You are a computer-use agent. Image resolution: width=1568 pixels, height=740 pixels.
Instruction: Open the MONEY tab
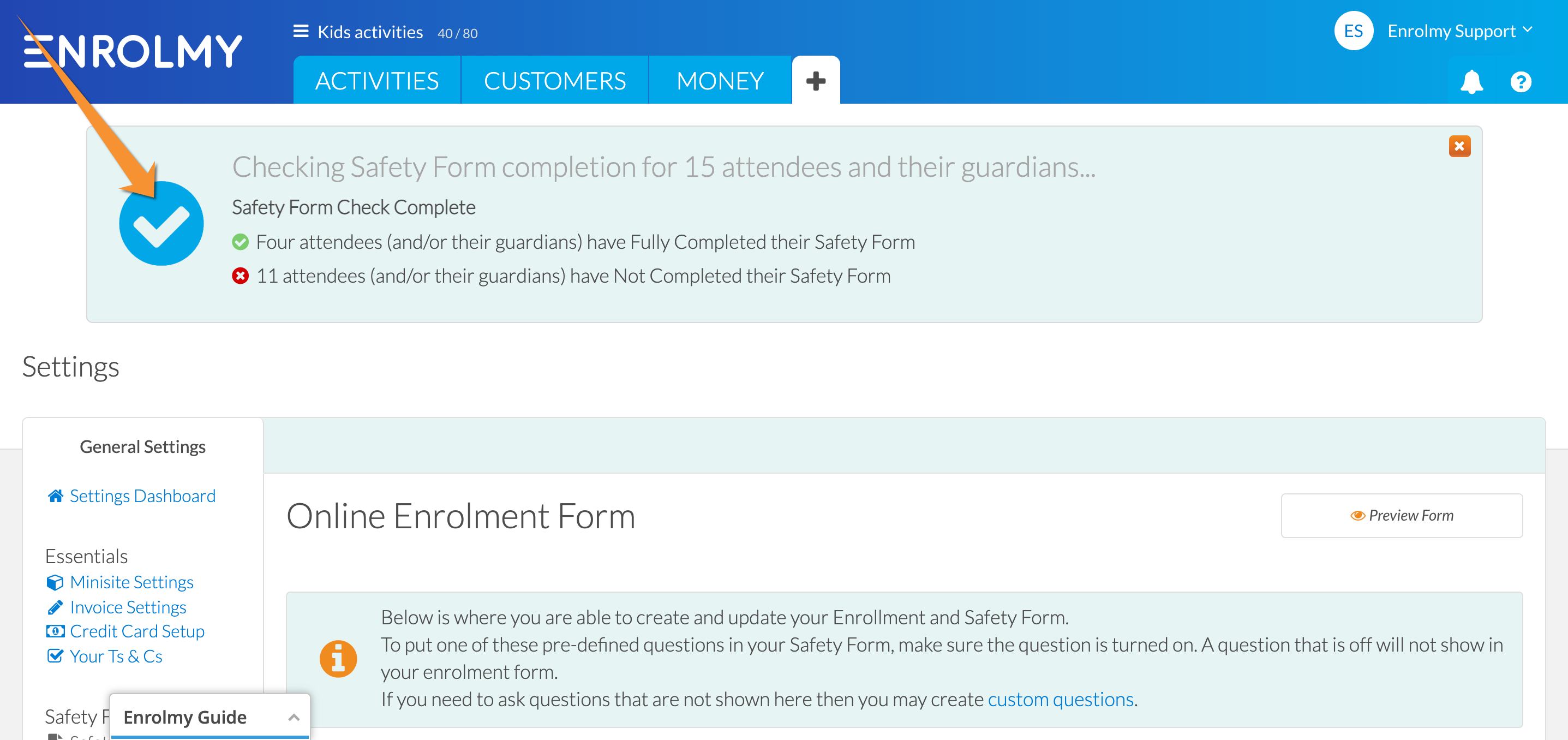(720, 80)
